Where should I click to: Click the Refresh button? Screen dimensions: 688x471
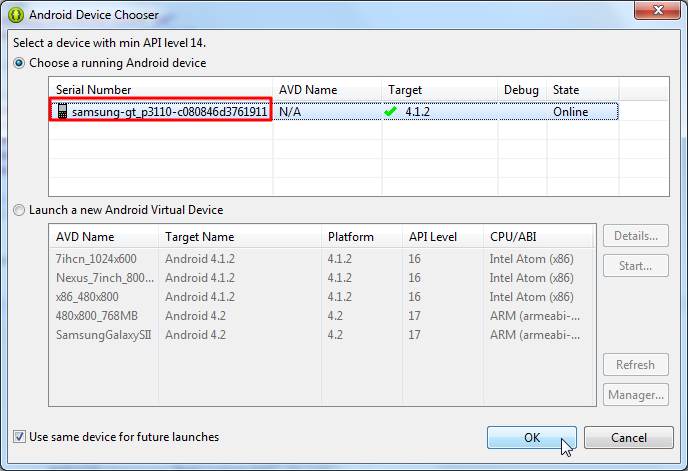[636, 365]
